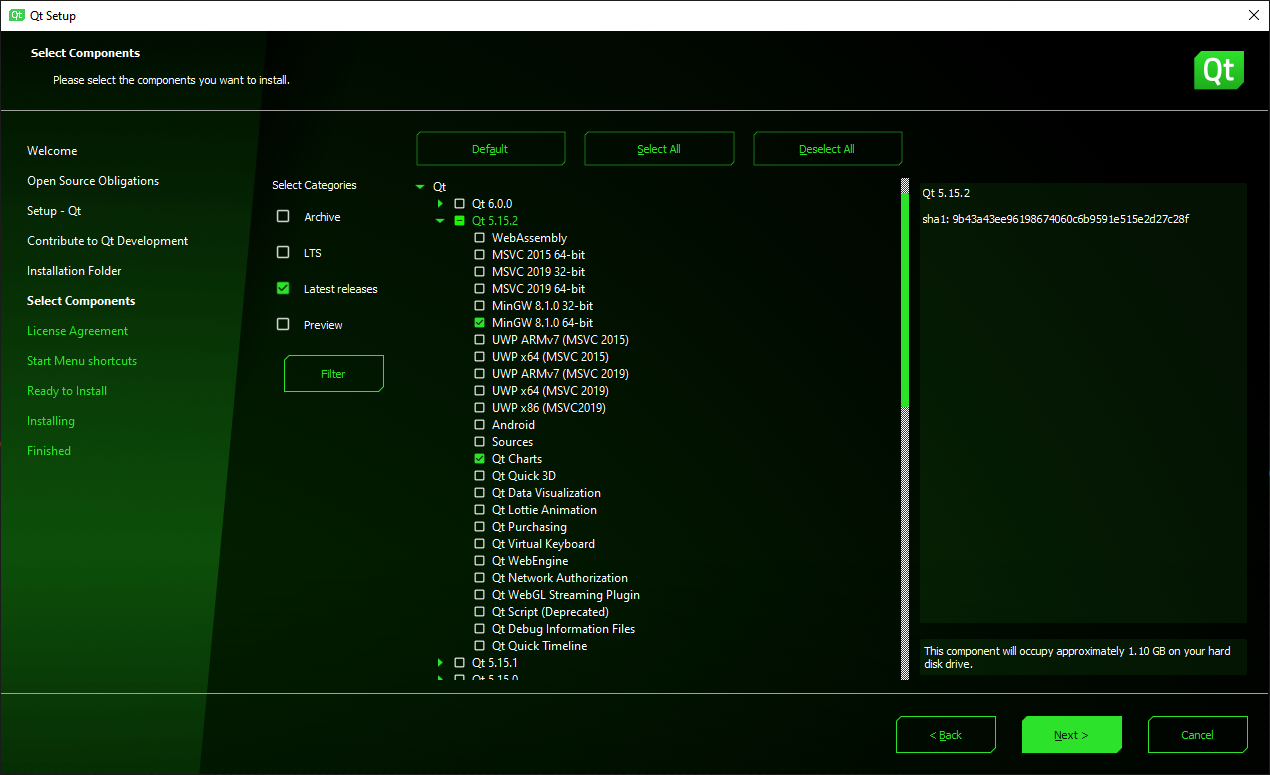Check the WebAssembly component
The height and width of the screenshot is (775, 1270).
479,238
